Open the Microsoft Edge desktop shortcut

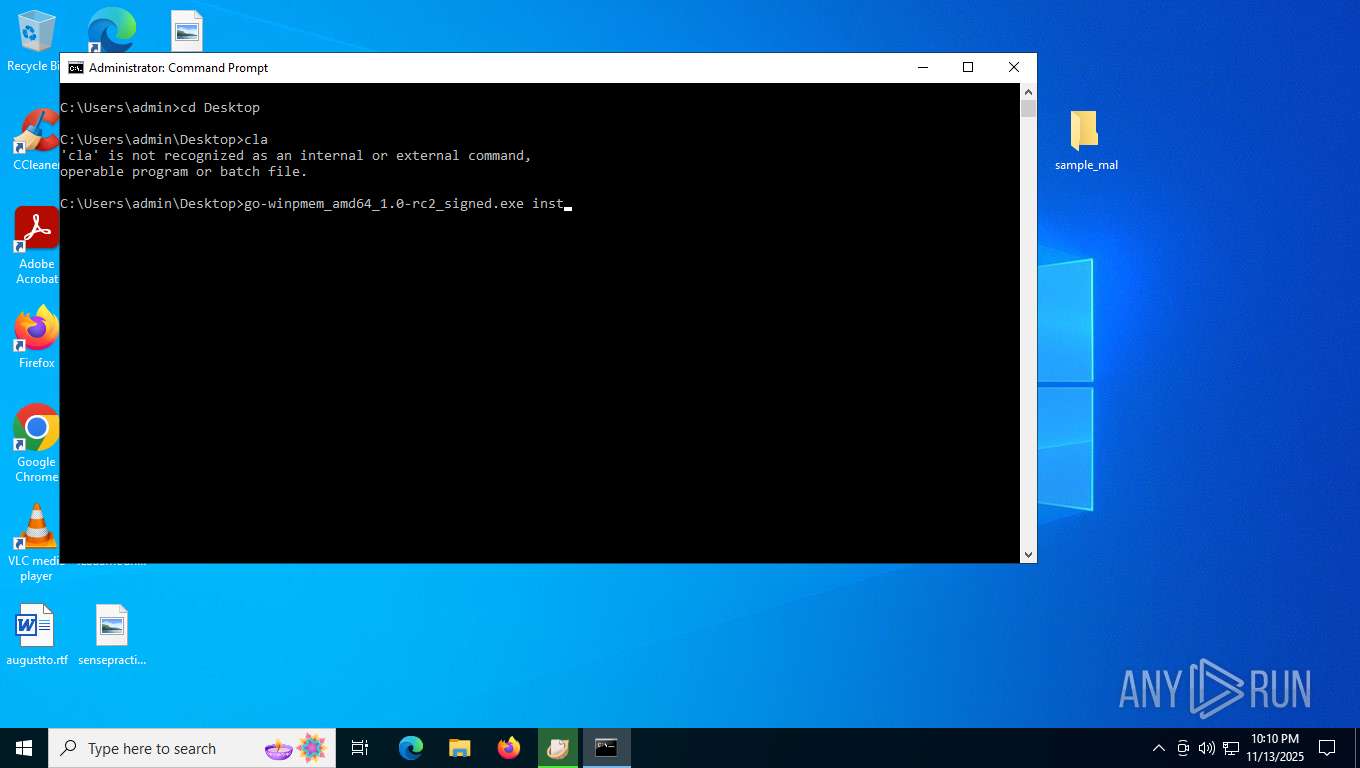pyautogui.click(x=111, y=30)
